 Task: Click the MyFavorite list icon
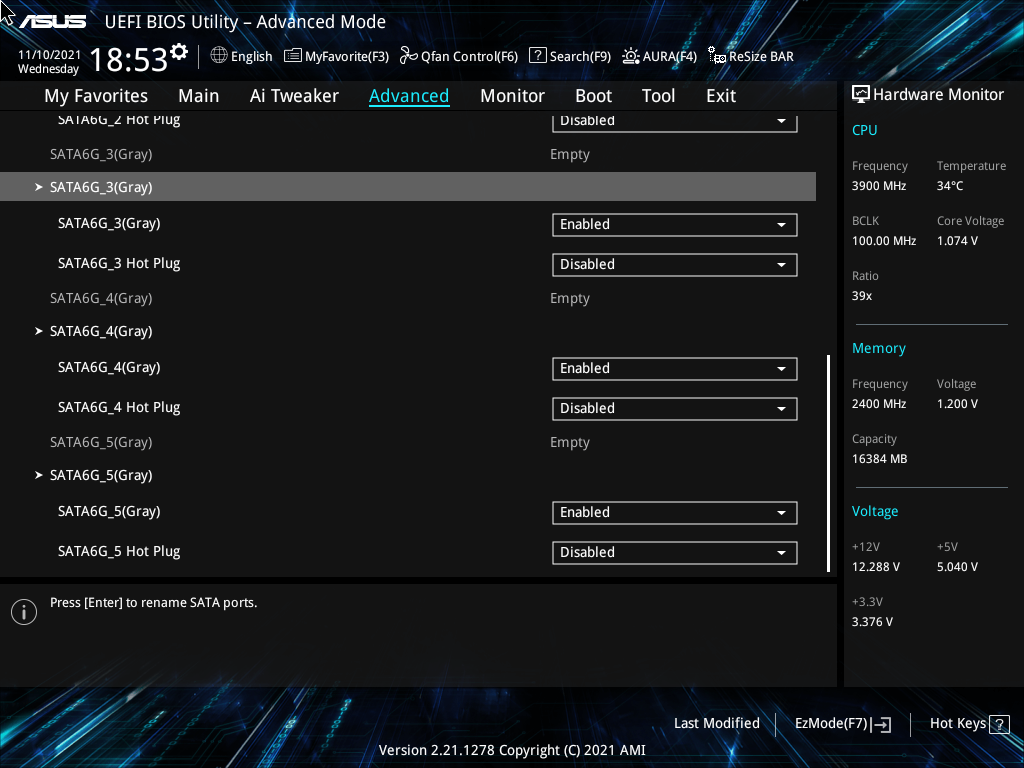(293, 56)
